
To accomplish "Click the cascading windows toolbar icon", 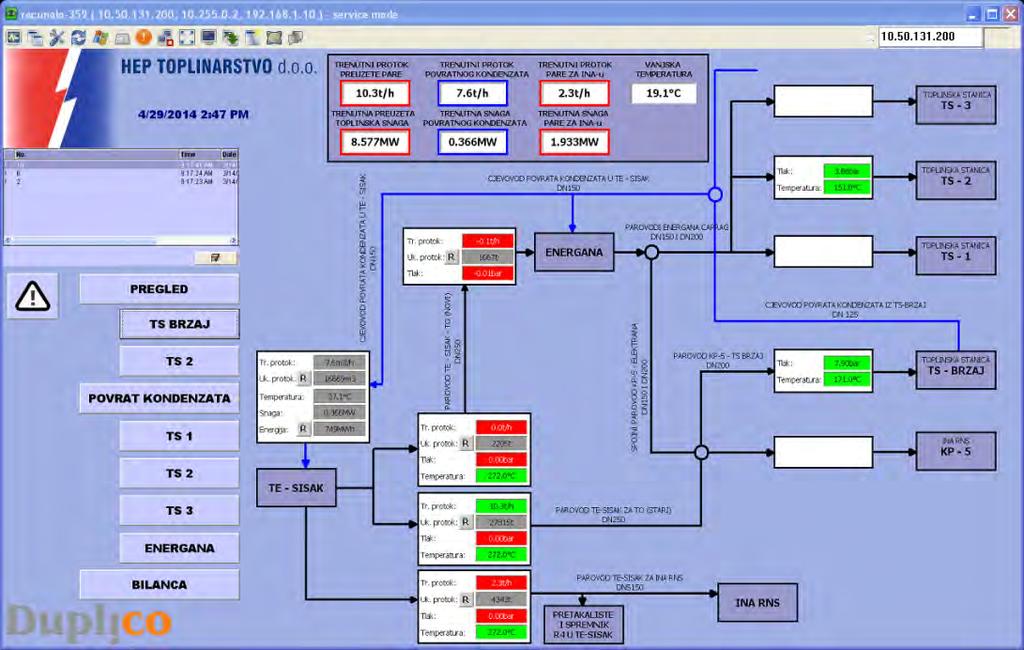I will coord(35,38).
